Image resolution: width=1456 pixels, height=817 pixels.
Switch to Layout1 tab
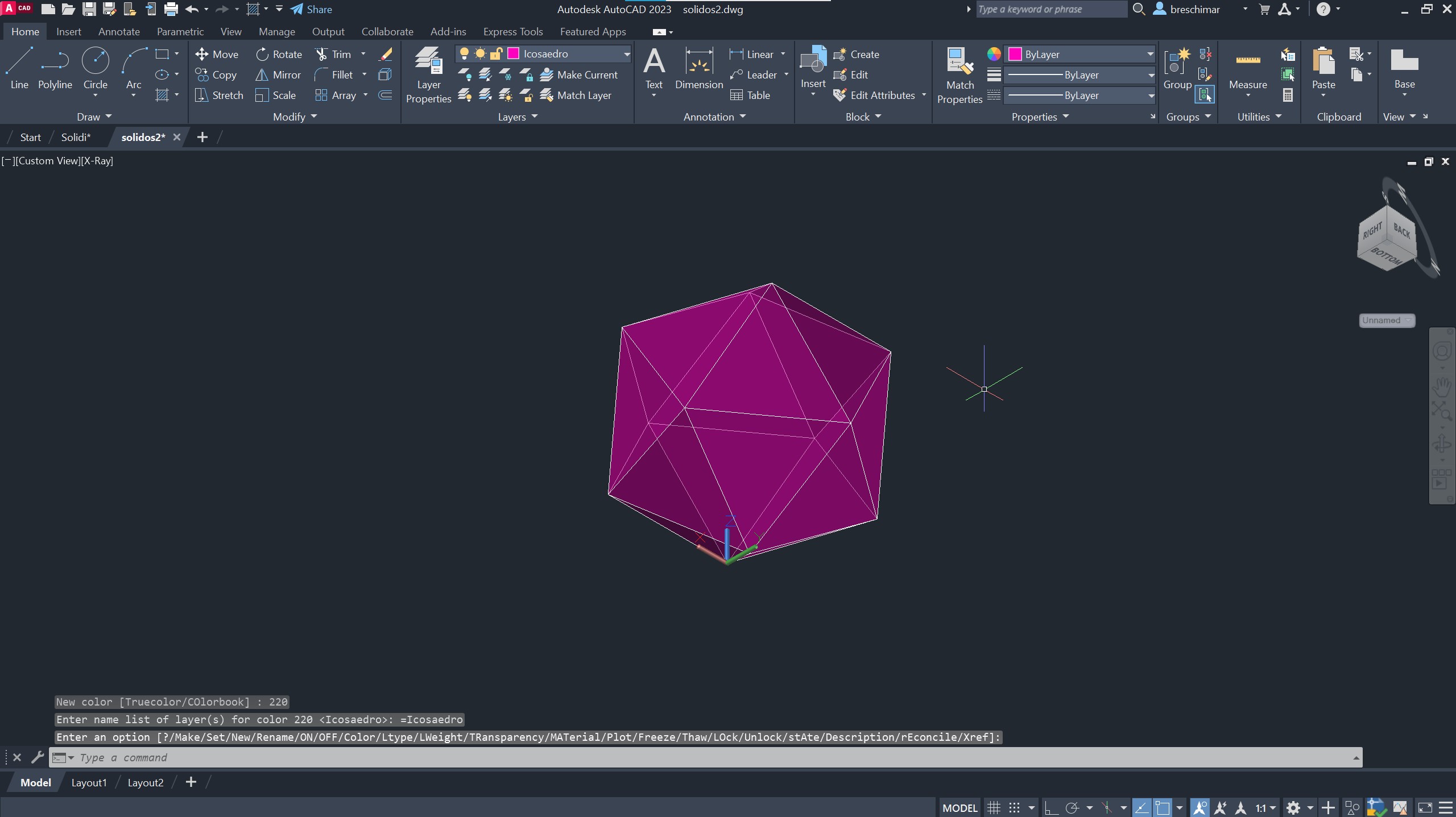tap(89, 782)
